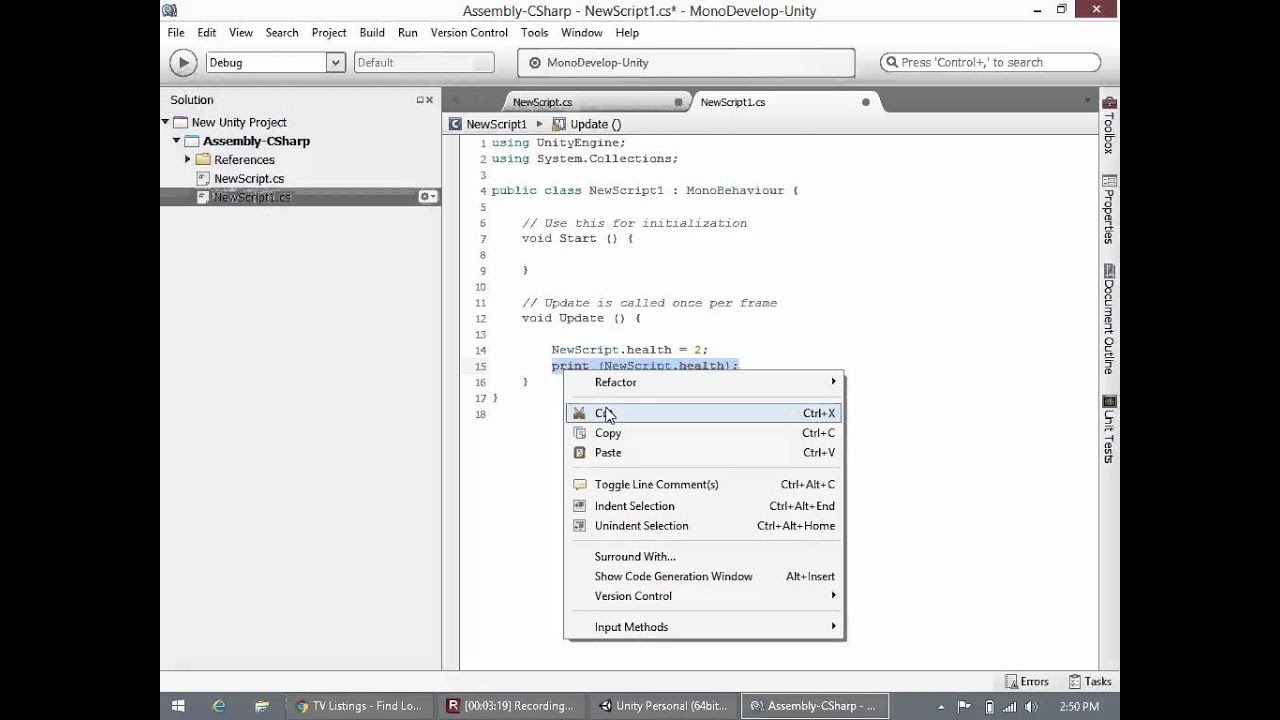Choose Toggle Line Comment(s)
The height and width of the screenshot is (720, 1280).
point(705,484)
